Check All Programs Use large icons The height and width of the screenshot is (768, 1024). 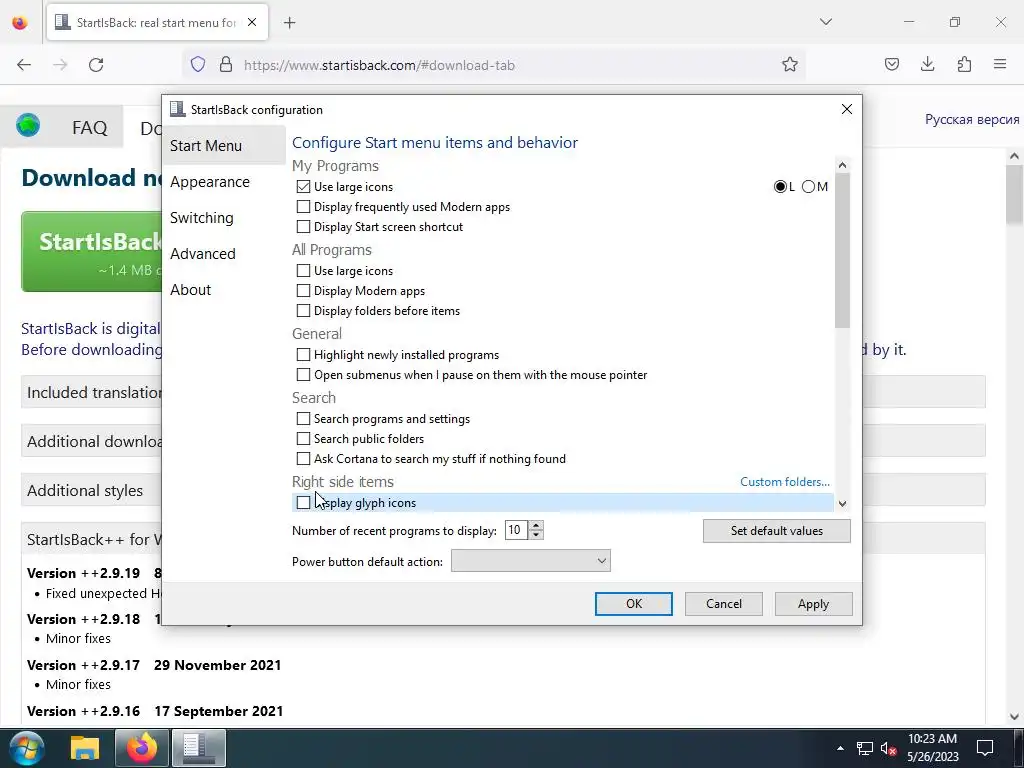pyautogui.click(x=303, y=270)
